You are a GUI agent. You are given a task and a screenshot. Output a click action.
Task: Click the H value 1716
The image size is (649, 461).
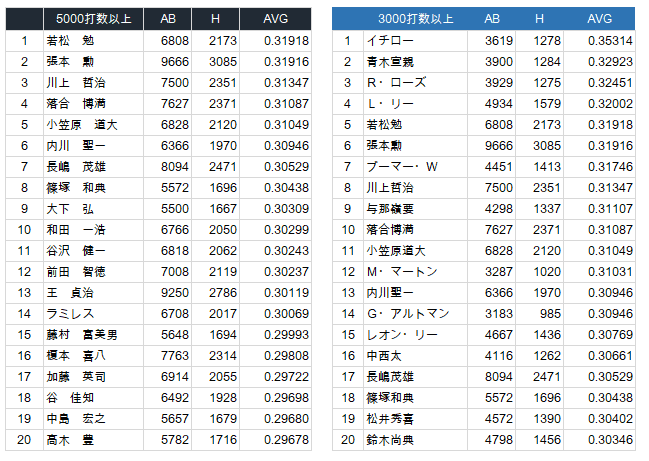click(223, 440)
